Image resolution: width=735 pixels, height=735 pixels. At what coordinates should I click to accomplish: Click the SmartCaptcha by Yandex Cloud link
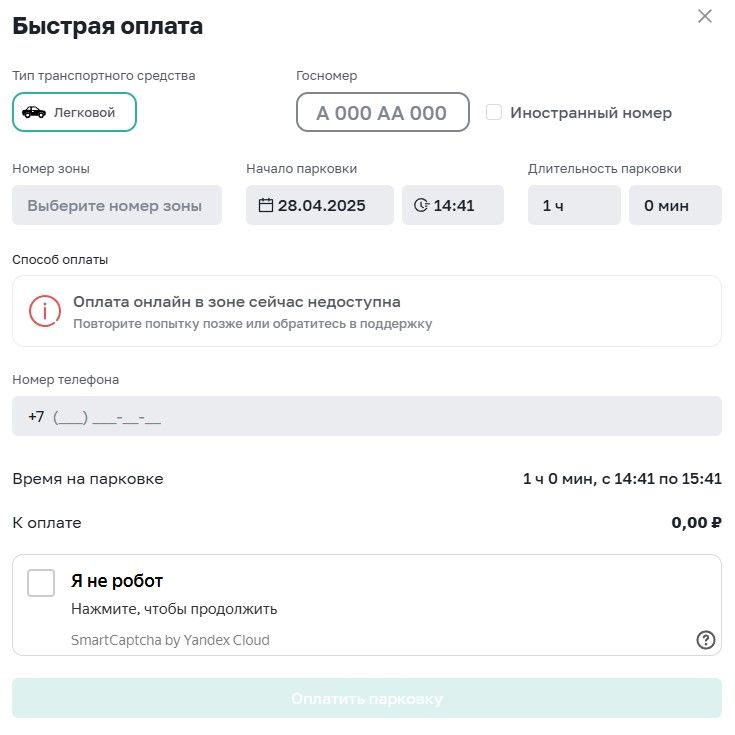pos(170,640)
